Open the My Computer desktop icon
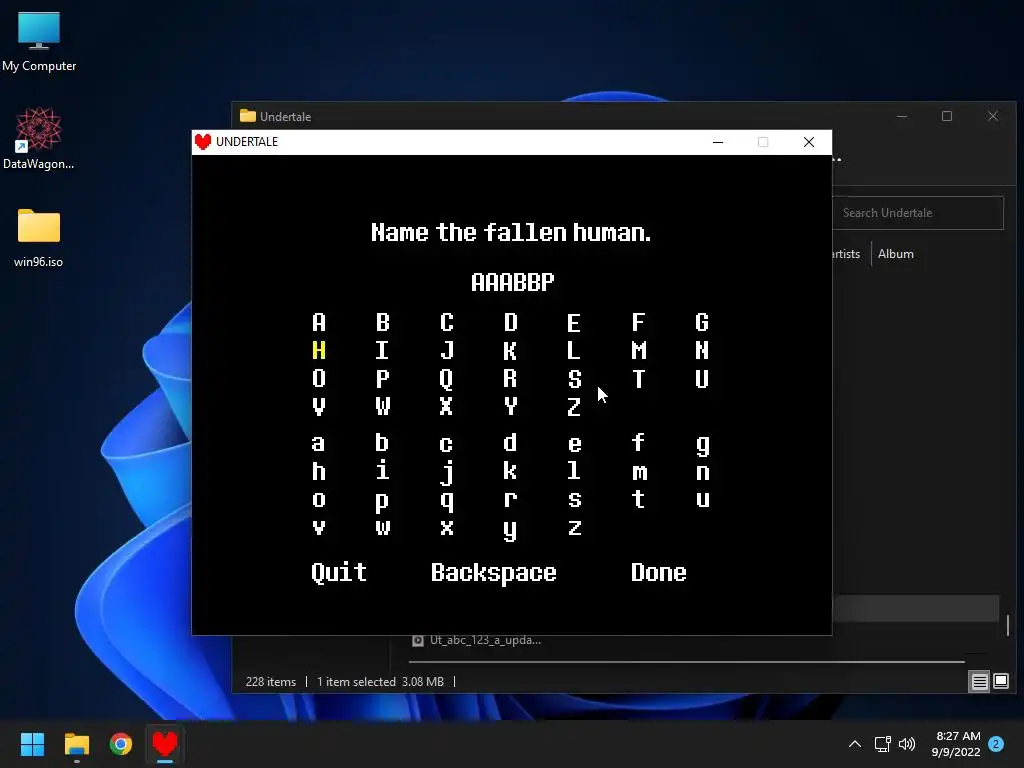 click(39, 41)
